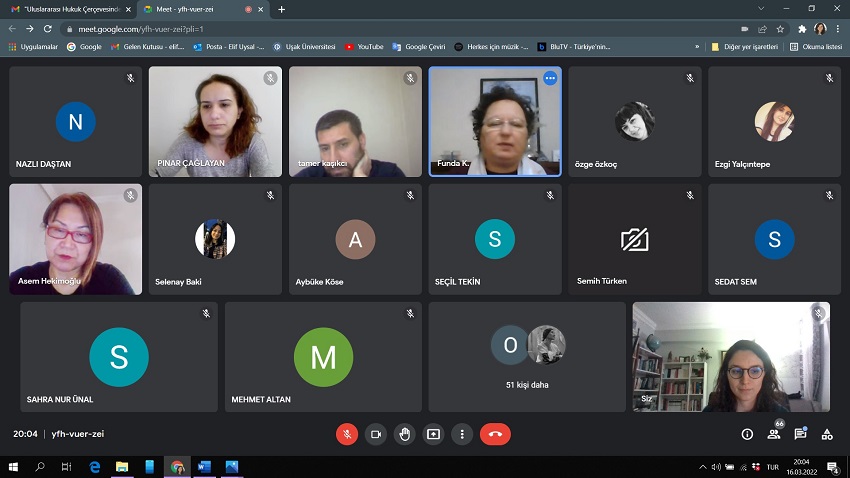The image size is (850, 478).
Task: Turn off the camera
Action: tap(376, 434)
